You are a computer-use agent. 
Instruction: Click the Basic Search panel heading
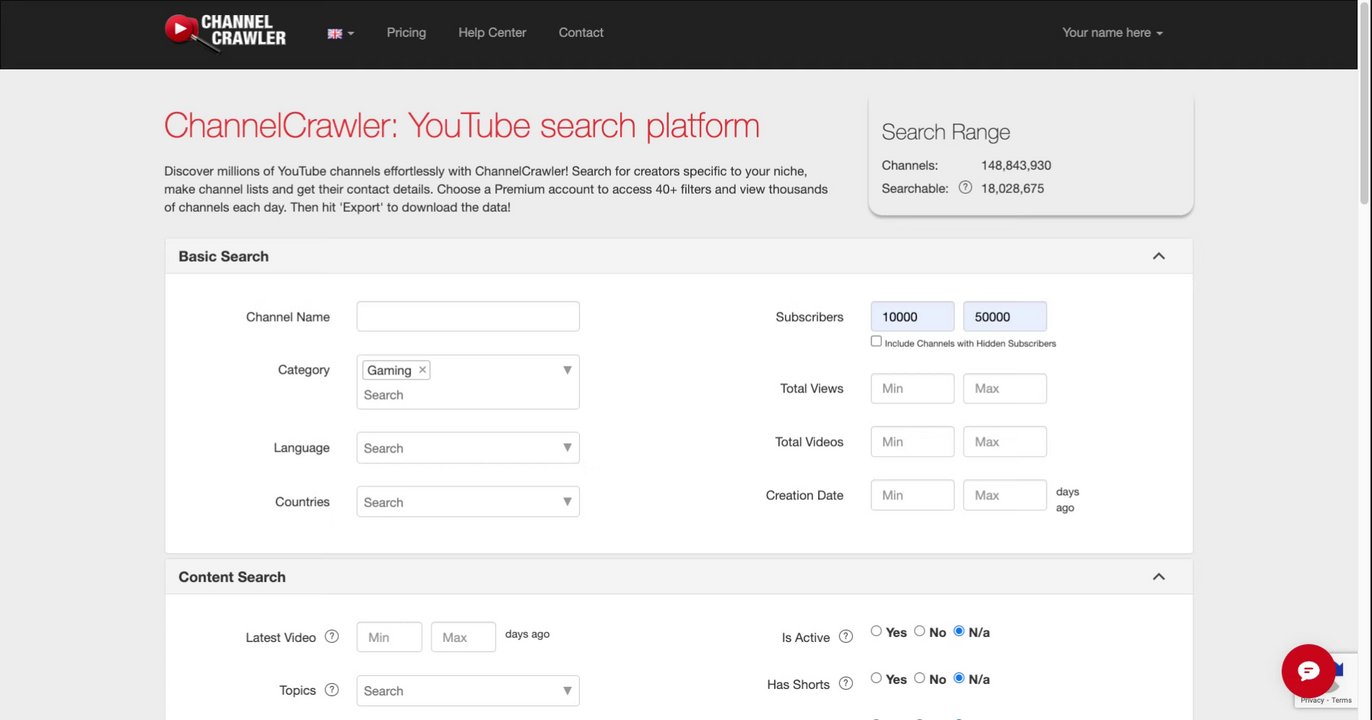click(x=223, y=256)
